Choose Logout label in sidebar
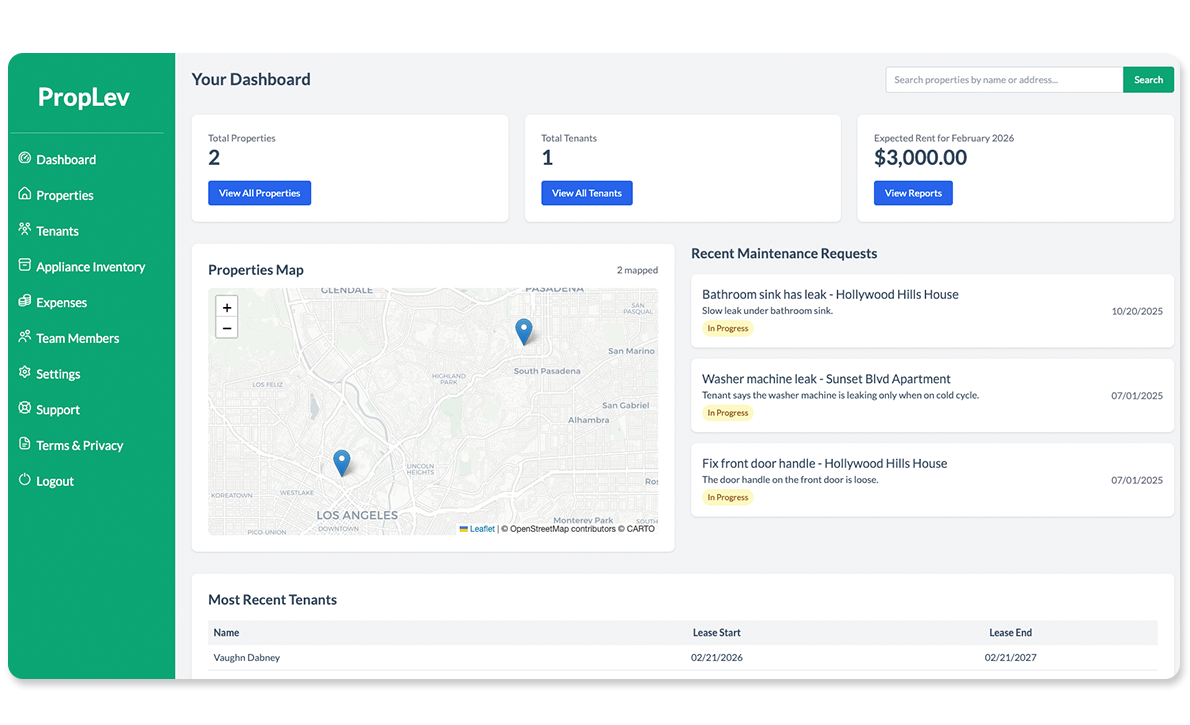Screen dimensions: 1190x725 tap(55, 481)
